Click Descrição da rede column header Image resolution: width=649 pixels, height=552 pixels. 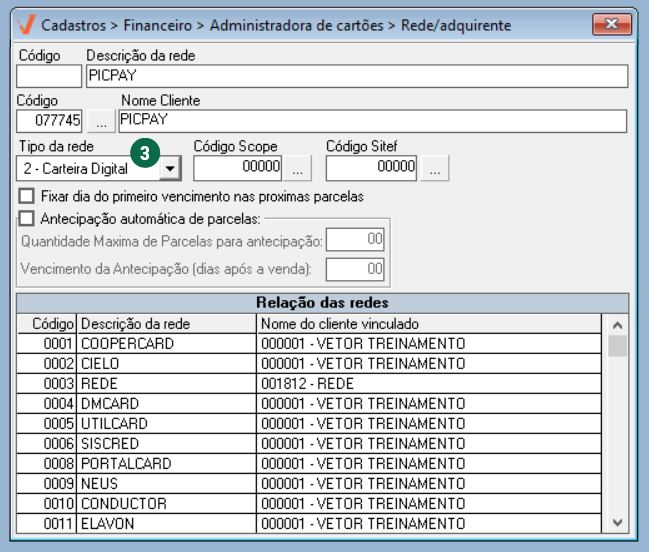[166, 324]
